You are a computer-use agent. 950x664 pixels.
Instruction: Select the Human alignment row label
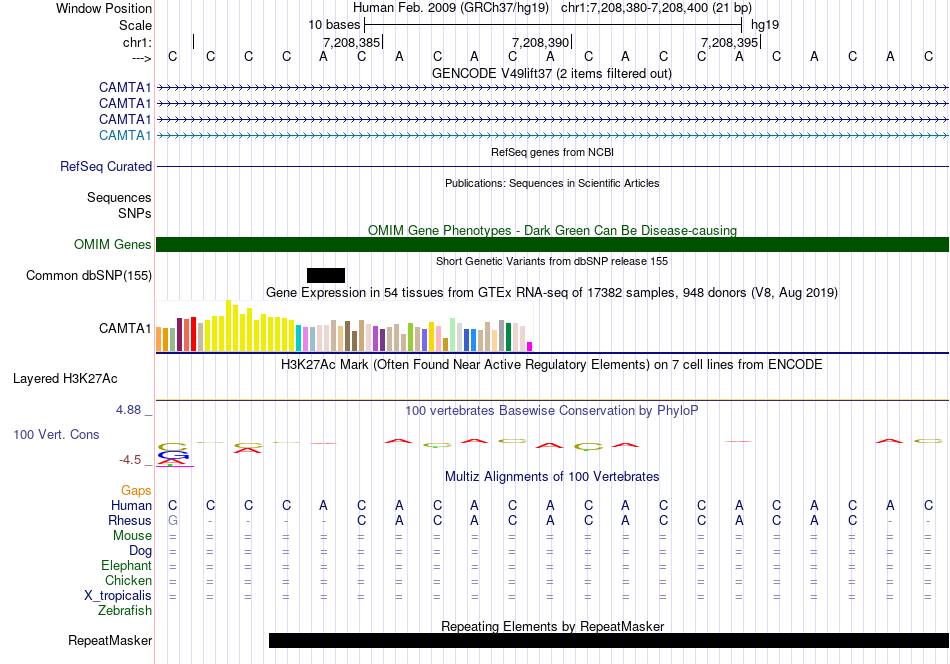coord(131,505)
